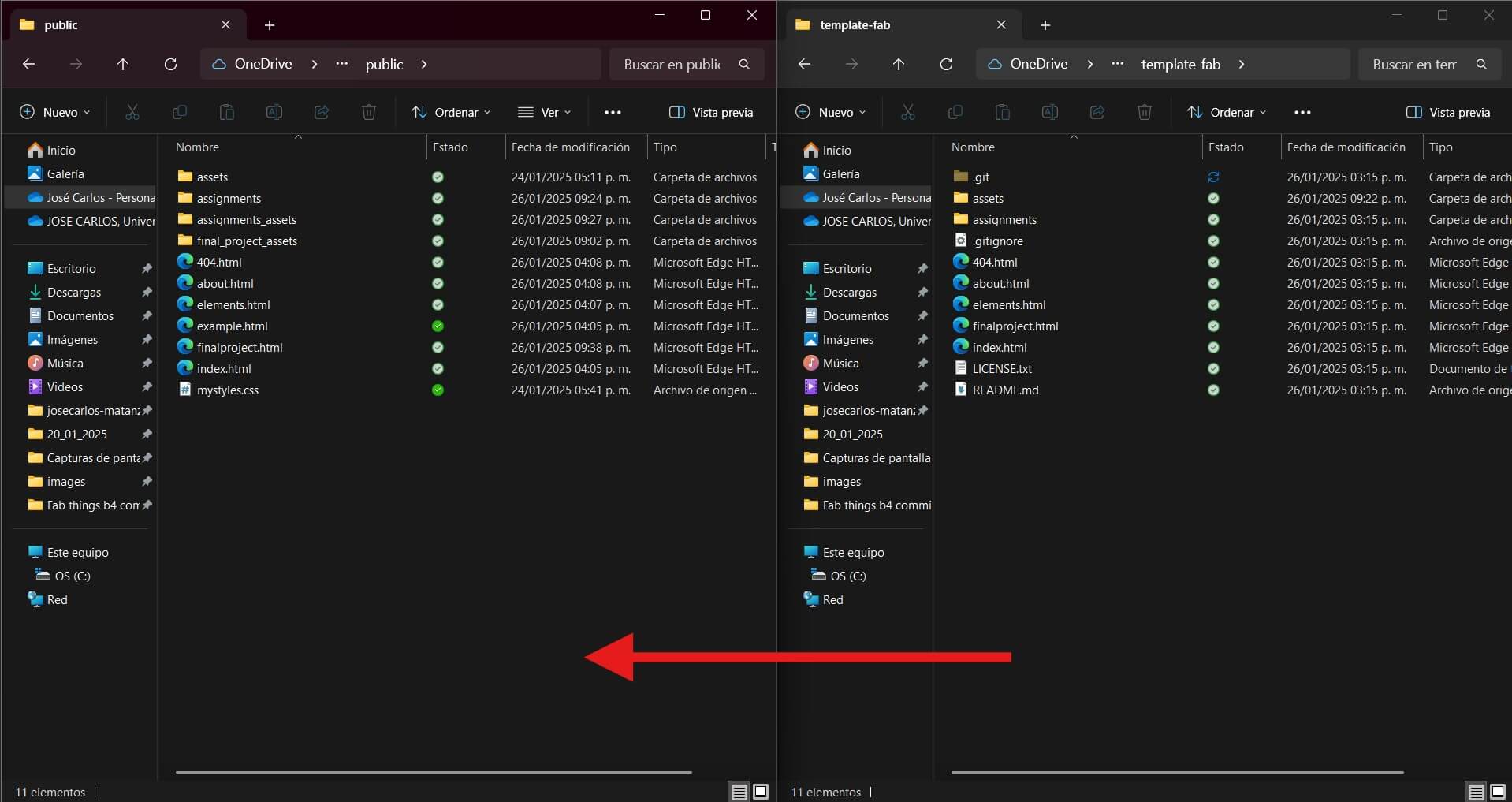Open Galería in public window sidebar
Viewport: 1512px width, 802px height.
(65, 173)
